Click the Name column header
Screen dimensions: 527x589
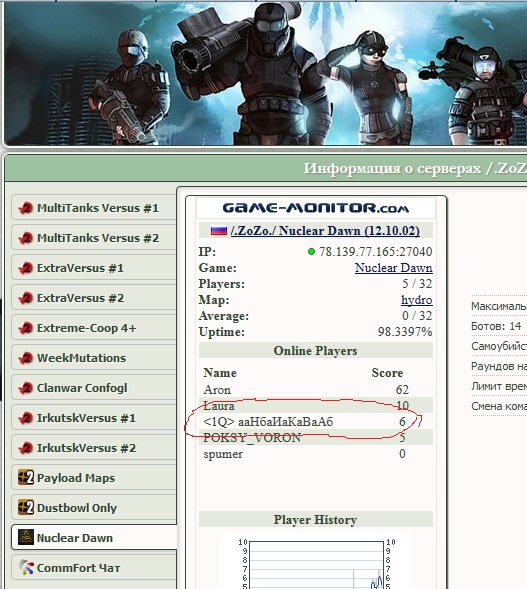[x=220, y=373]
